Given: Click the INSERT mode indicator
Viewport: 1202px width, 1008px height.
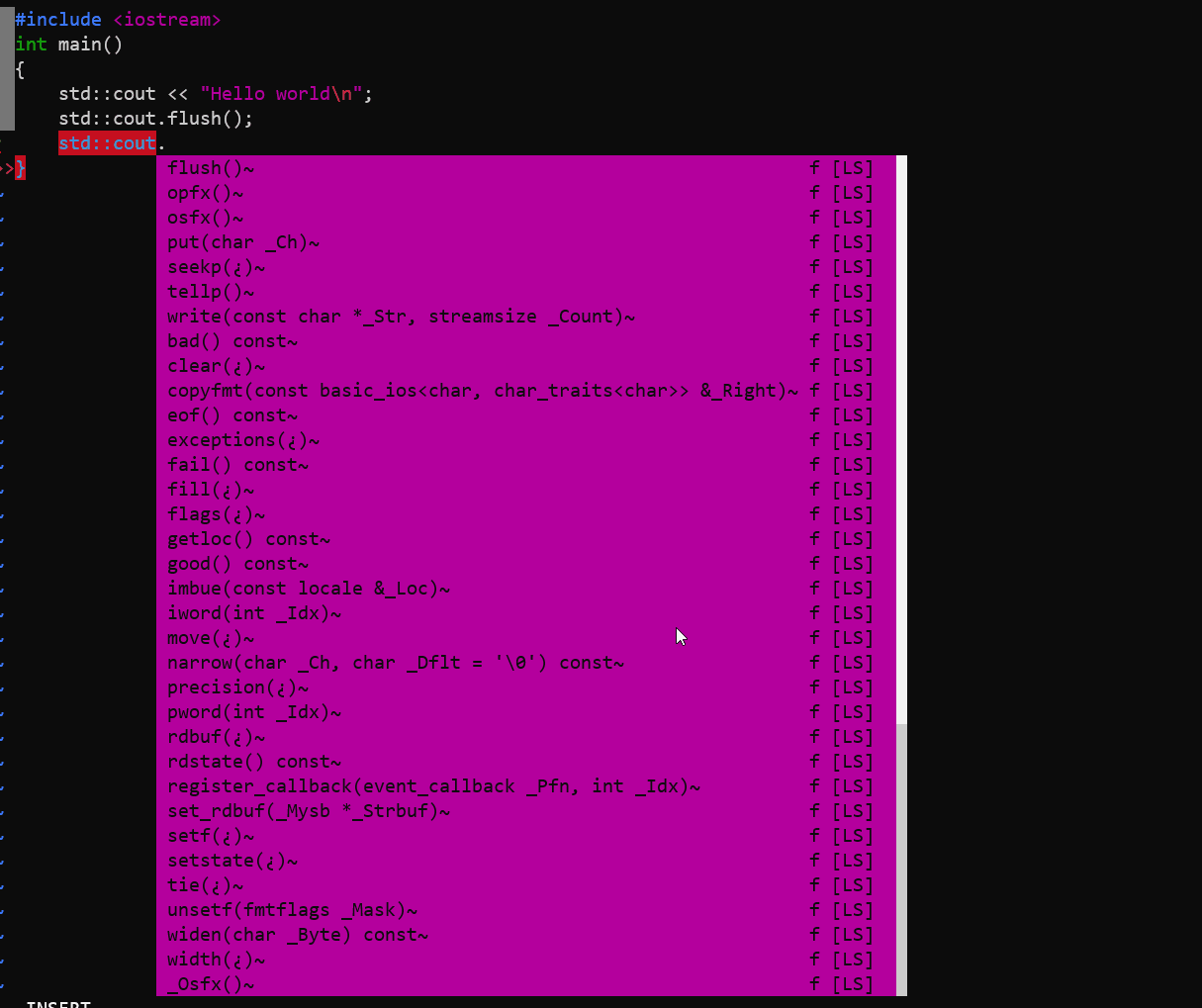Looking at the screenshot, I should point(57,1003).
